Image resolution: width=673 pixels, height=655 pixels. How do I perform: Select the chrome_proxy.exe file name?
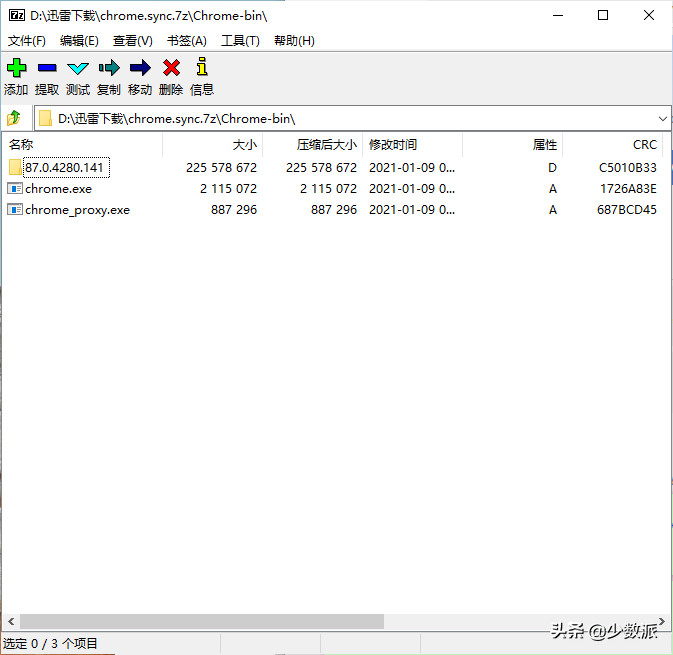(x=77, y=209)
